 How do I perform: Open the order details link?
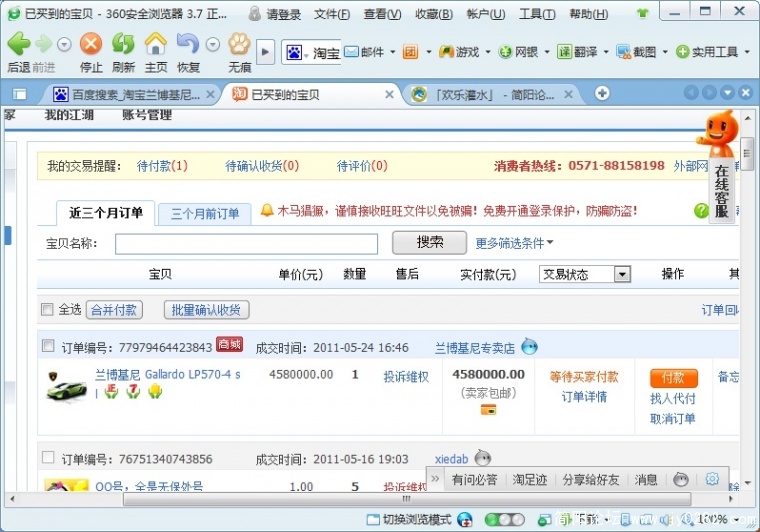click(x=584, y=397)
